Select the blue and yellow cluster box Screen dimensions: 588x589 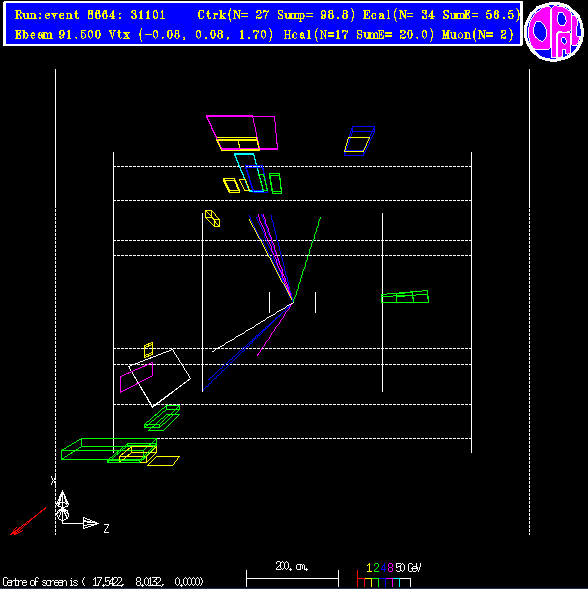tap(359, 141)
